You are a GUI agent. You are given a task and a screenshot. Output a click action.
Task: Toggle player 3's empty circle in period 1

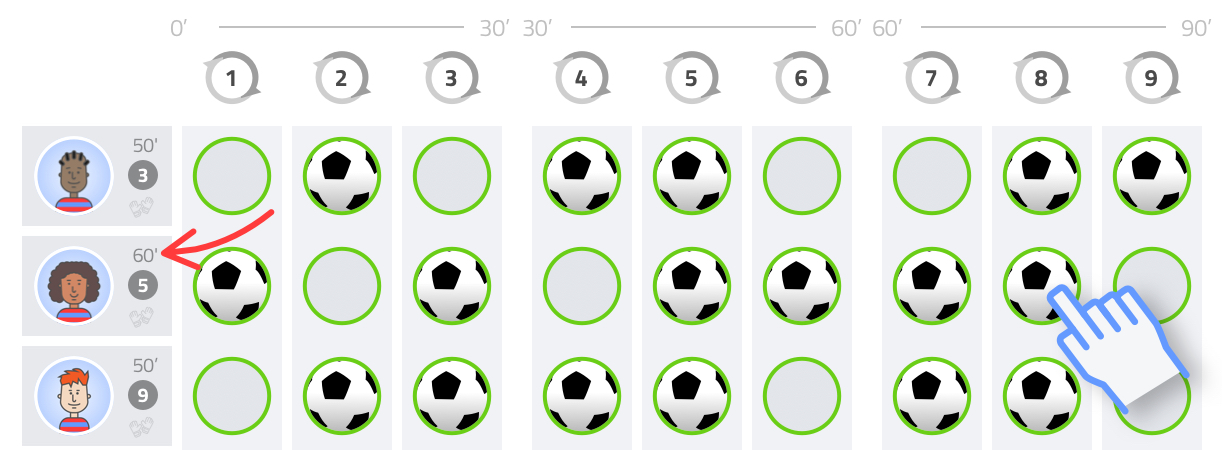click(232, 176)
